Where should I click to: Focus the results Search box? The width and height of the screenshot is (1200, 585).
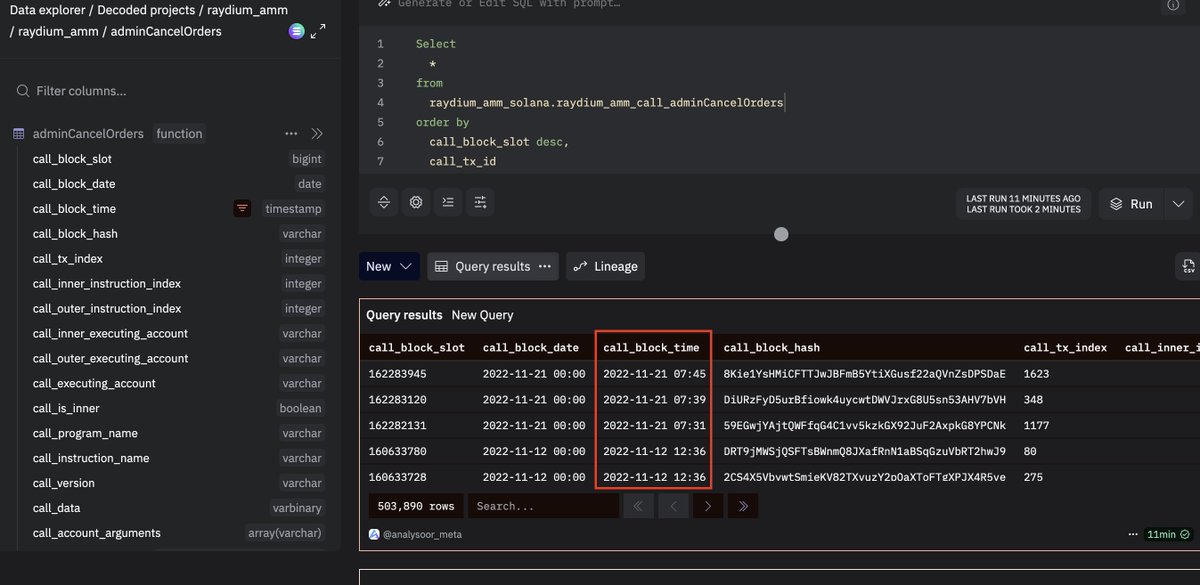[542, 506]
